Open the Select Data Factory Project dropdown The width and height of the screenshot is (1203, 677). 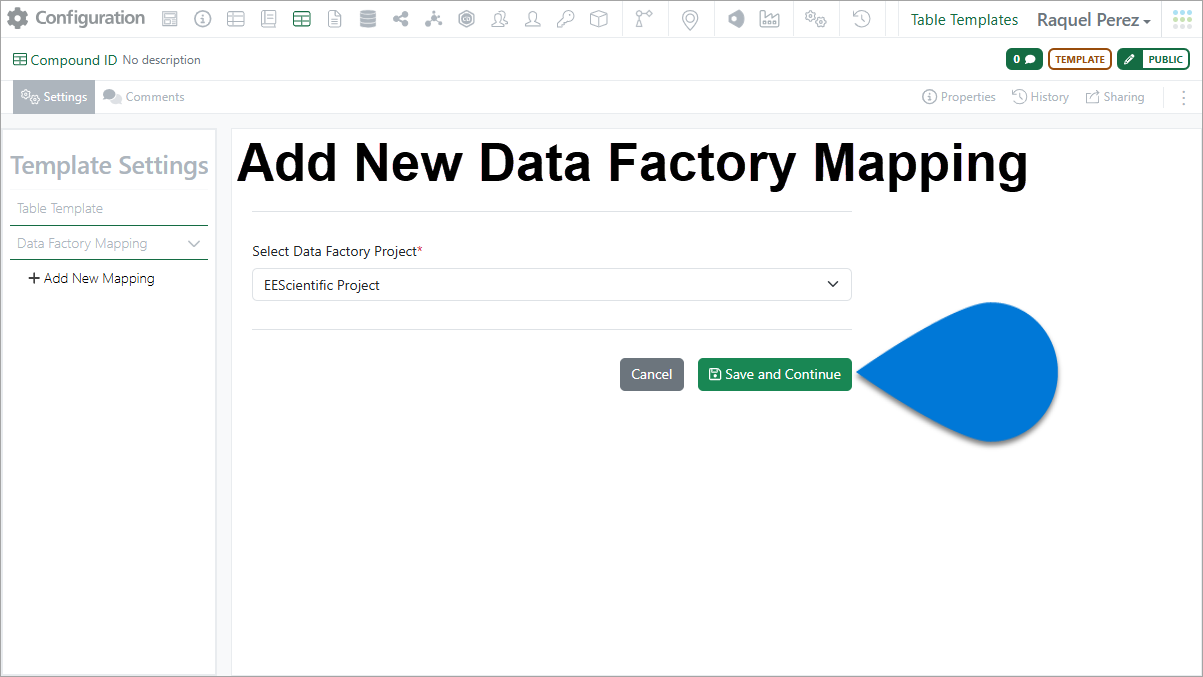coord(552,285)
